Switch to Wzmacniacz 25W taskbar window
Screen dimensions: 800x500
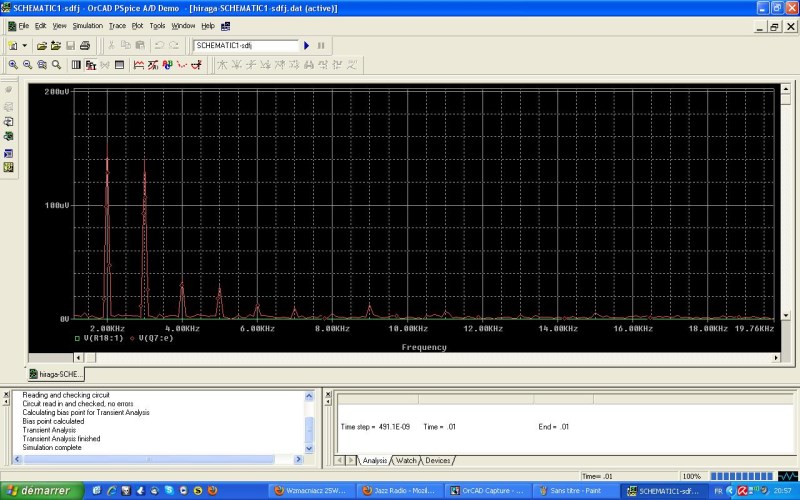[x=311, y=491]
